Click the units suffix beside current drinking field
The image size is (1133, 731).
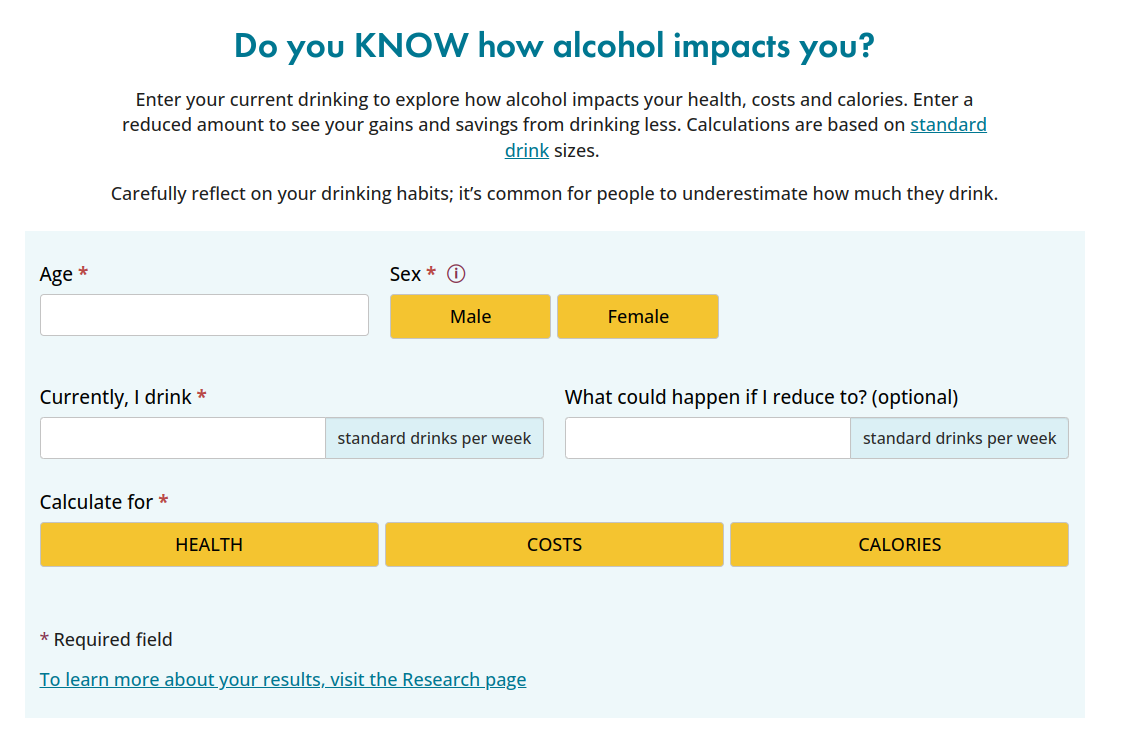[x=434, y=438]
